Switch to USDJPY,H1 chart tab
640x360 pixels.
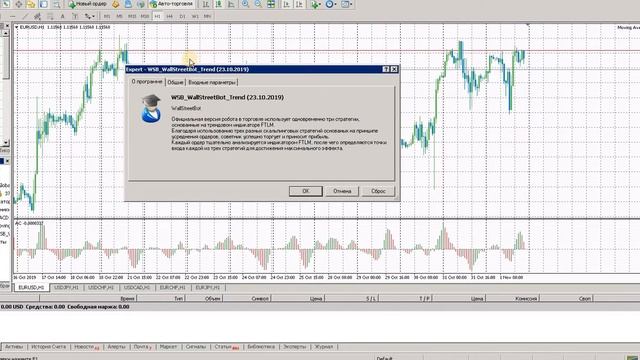67,288
